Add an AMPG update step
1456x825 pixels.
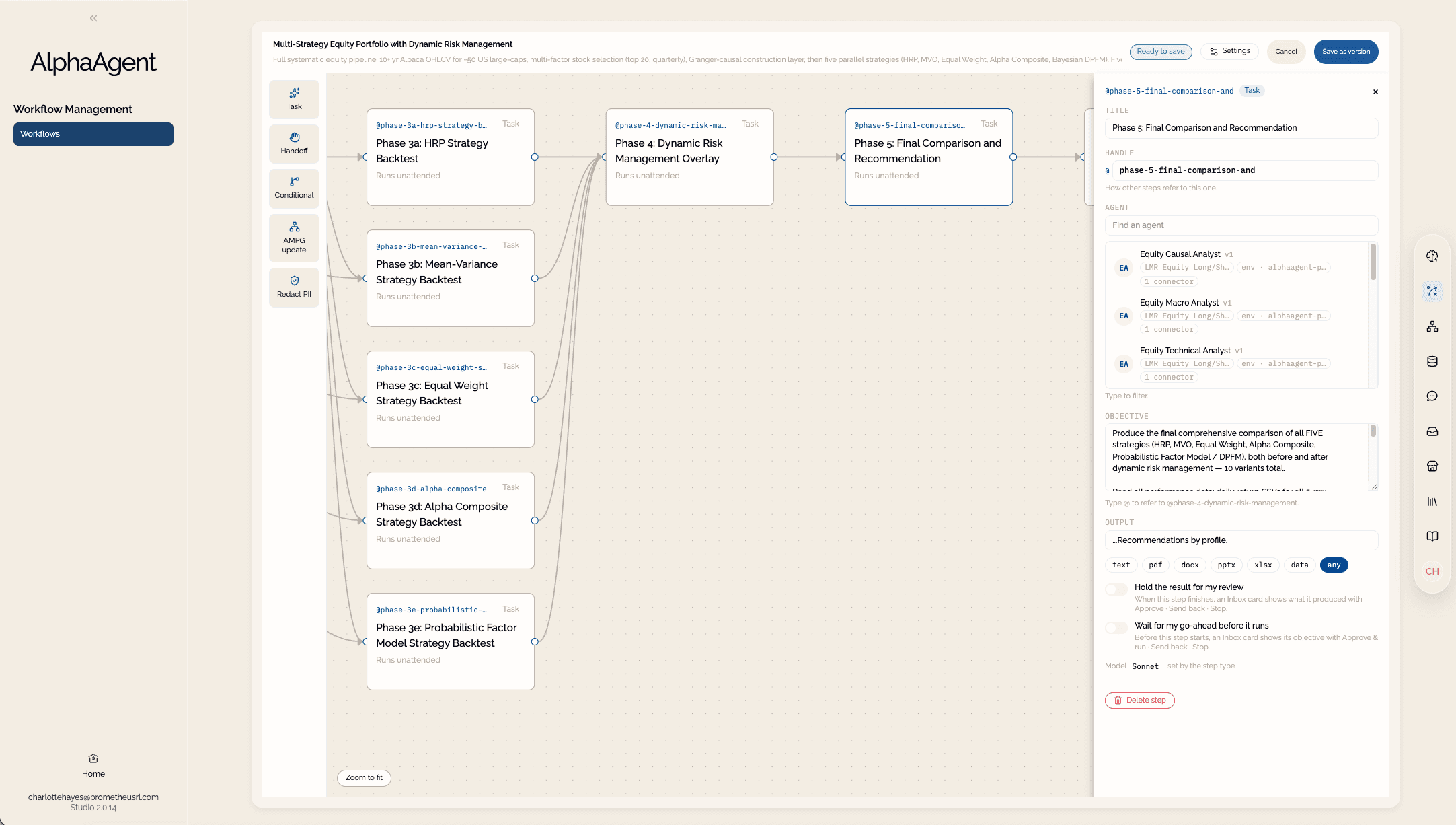pyautogui.click(x=294, y=238)
